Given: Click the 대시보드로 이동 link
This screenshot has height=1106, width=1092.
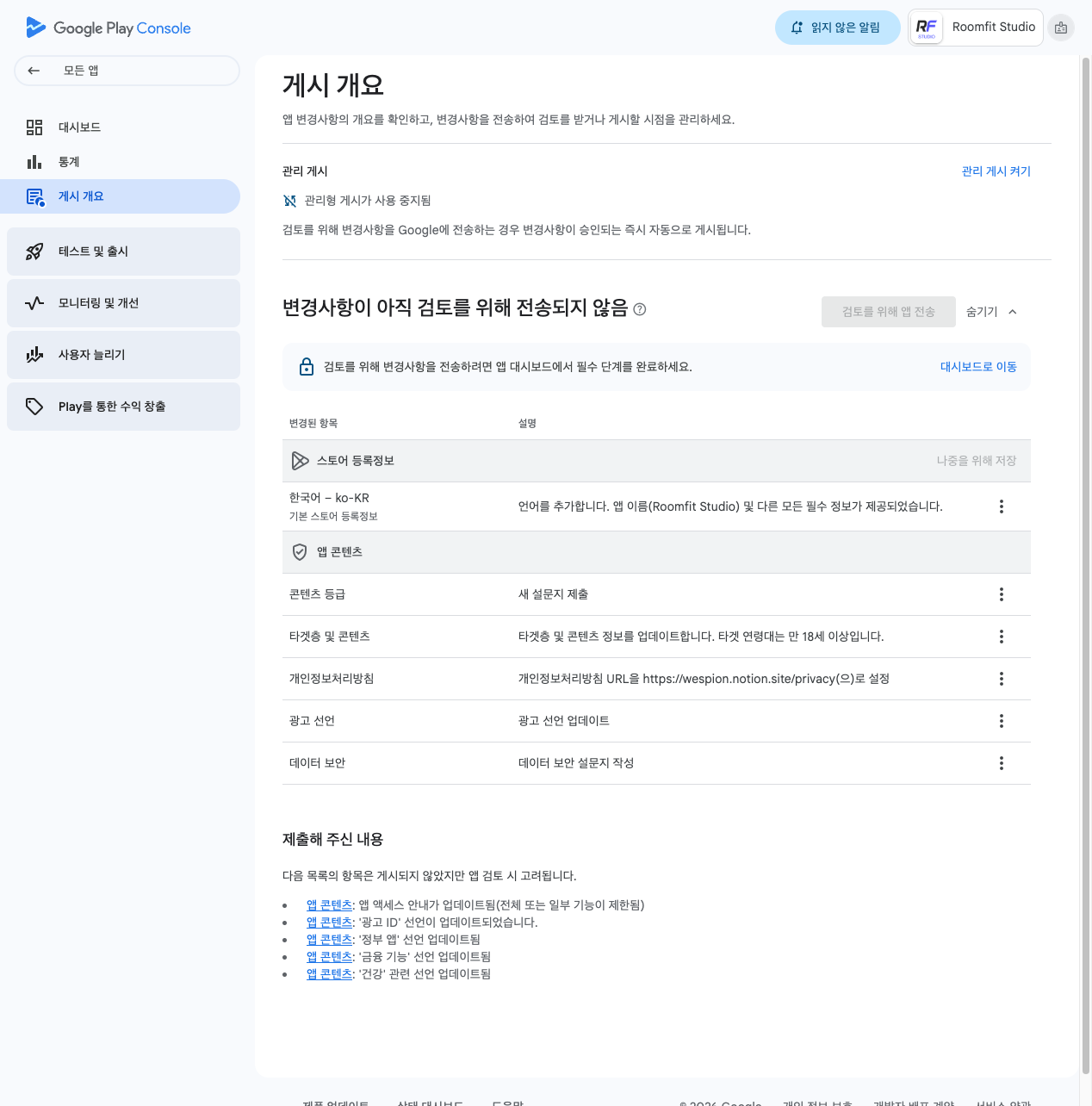Looking at the screenshot, I should click(978, 367).
